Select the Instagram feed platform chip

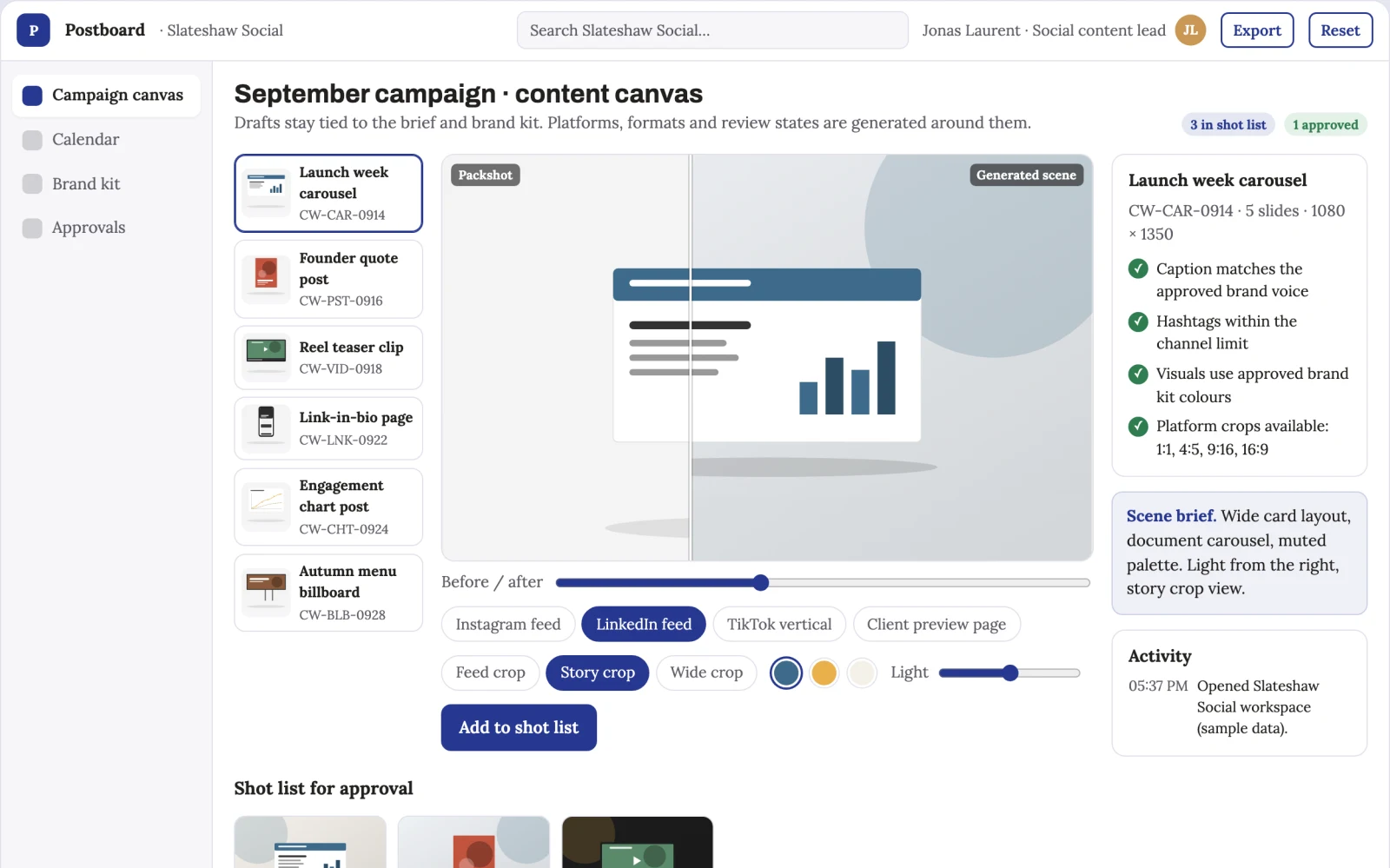[x=508, y=624]
